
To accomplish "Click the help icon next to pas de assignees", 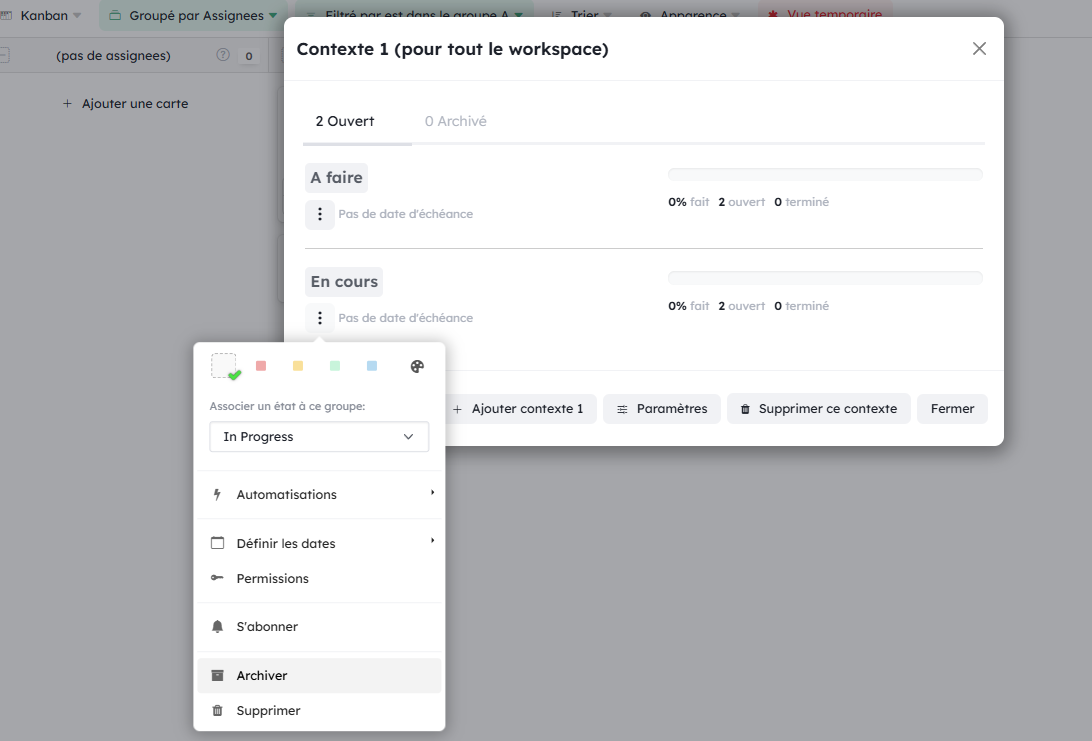I will (223, 56).
